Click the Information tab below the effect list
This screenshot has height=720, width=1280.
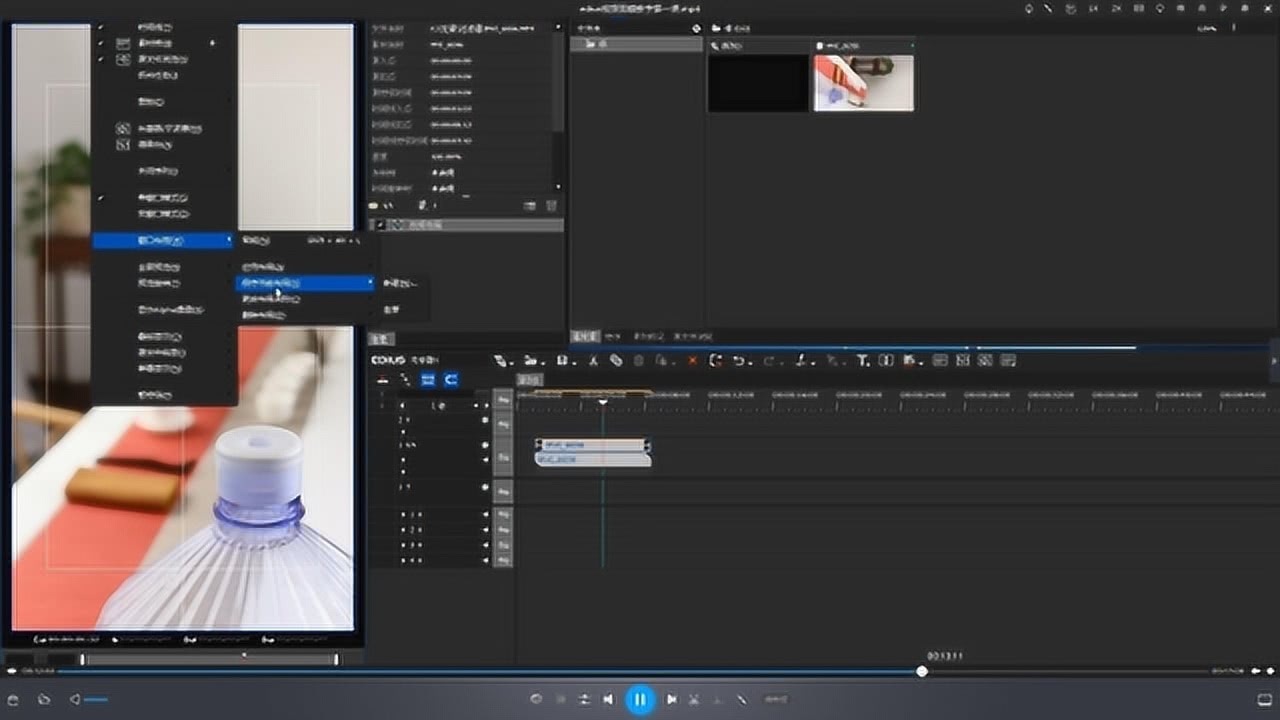[x=382, y=339]
